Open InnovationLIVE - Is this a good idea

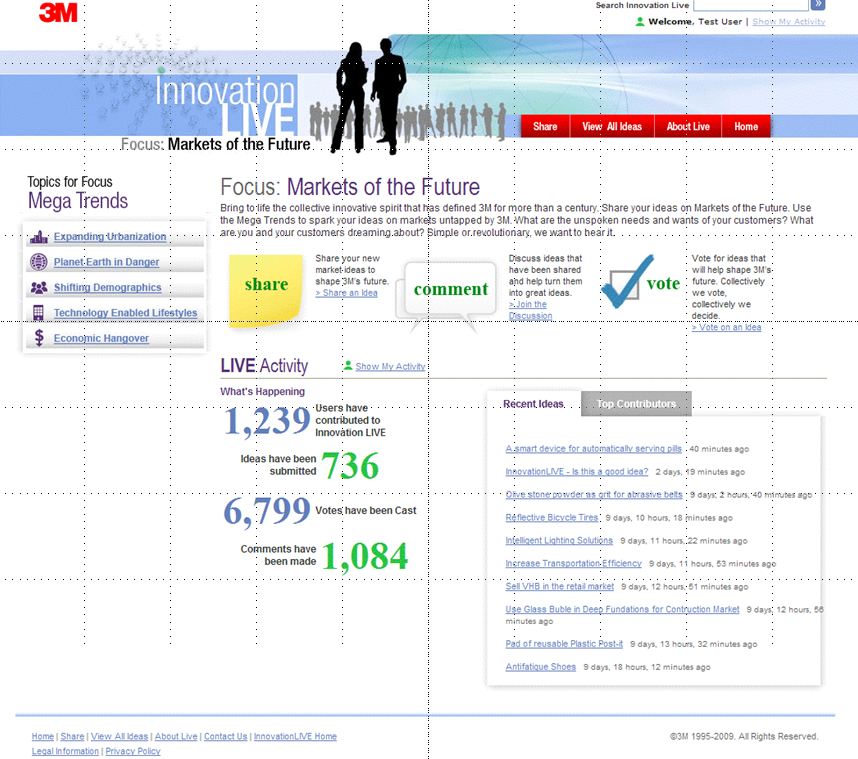point(577,472)
